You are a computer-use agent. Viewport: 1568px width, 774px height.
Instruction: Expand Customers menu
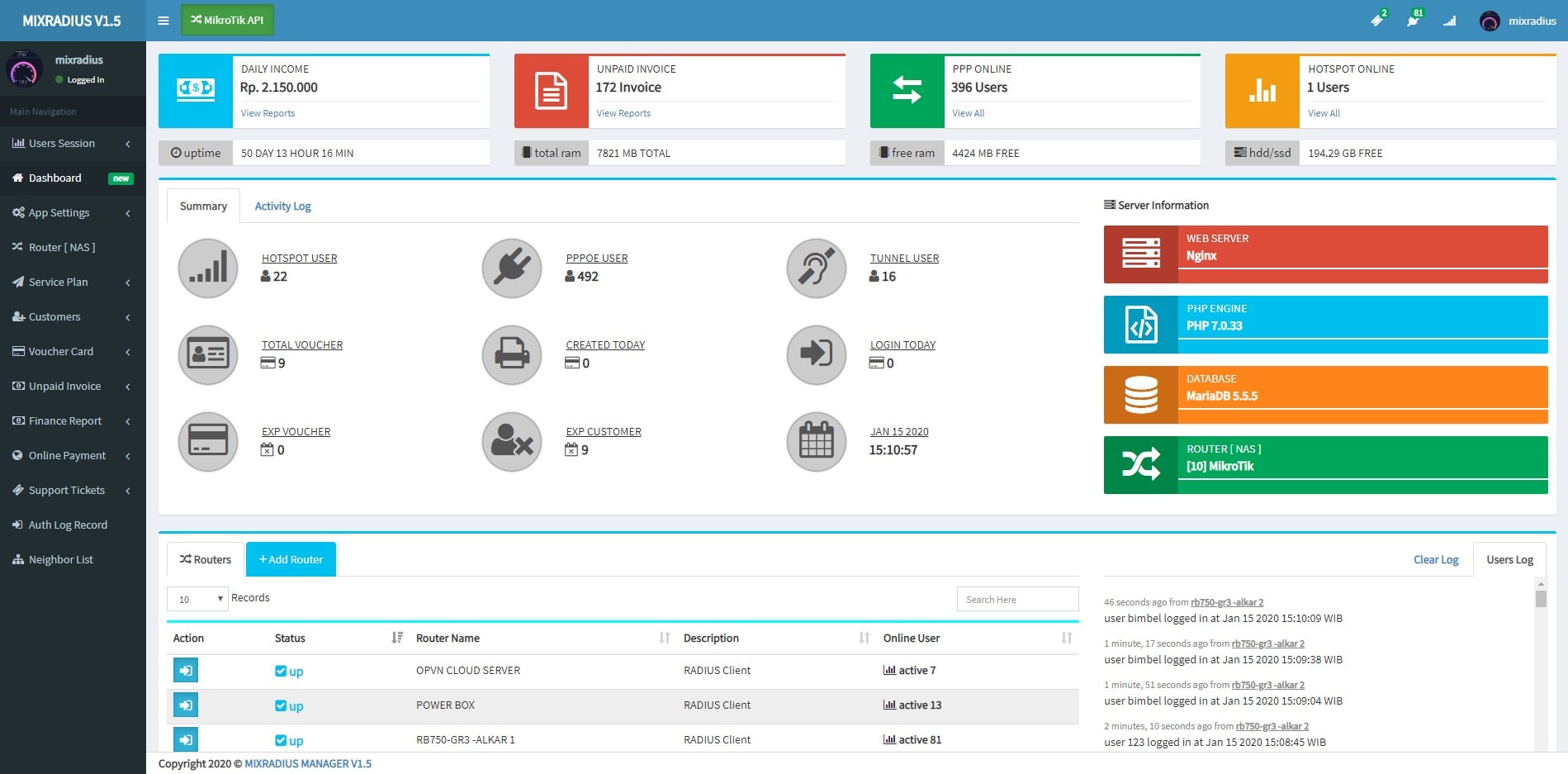pyautogui.click(x=73, y=316)
